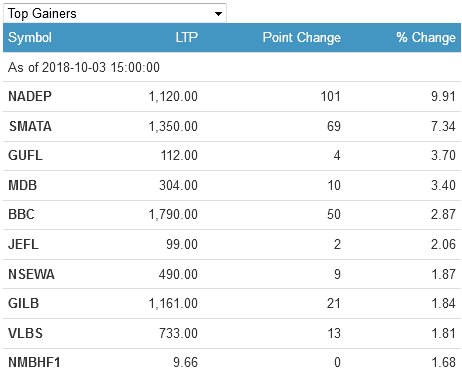
Task: Open the SMATA stock symbol
Action: coord(30,126)
